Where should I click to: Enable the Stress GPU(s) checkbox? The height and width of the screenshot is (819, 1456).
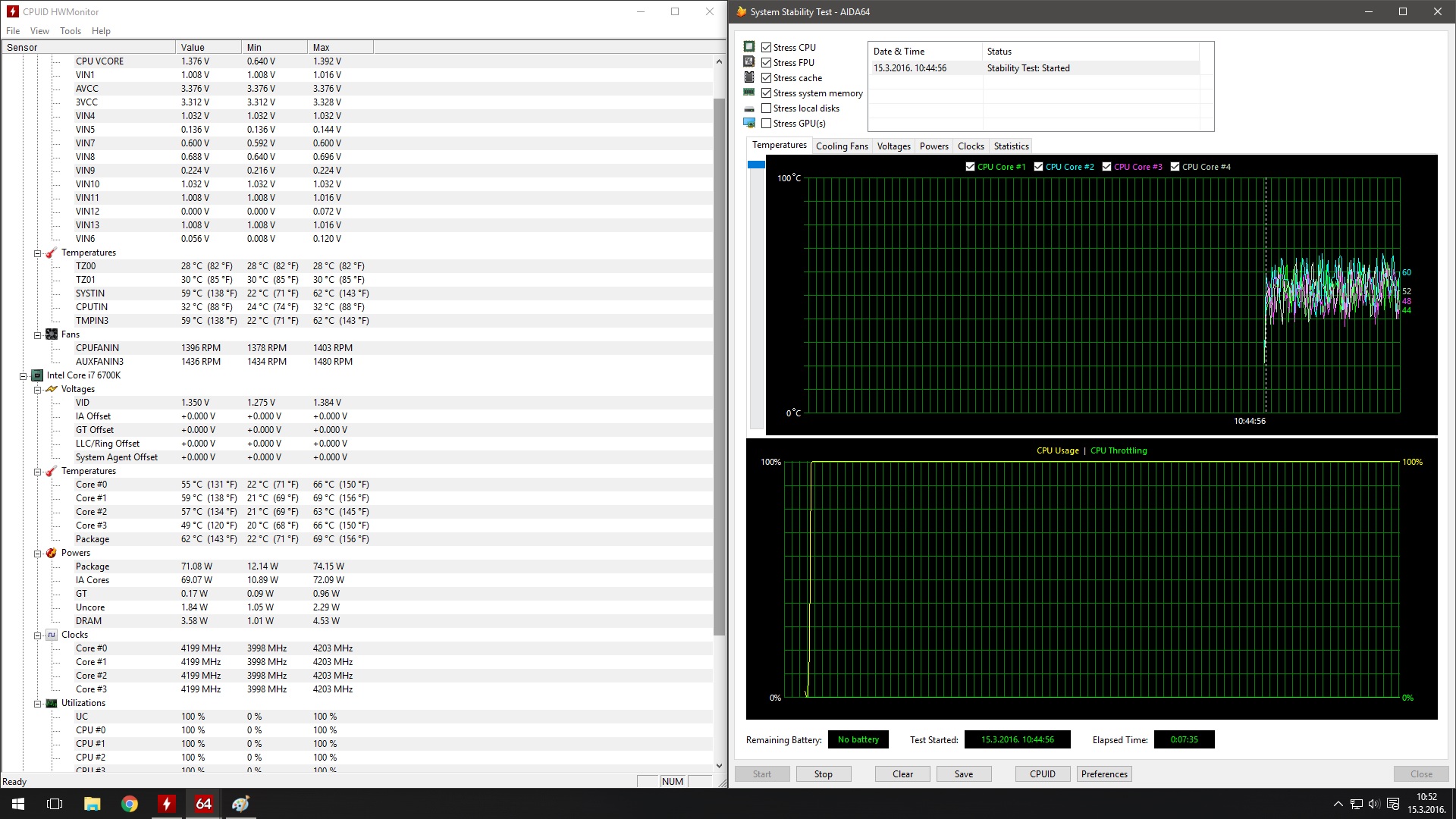pyautogui.click(x=766, y=124)
